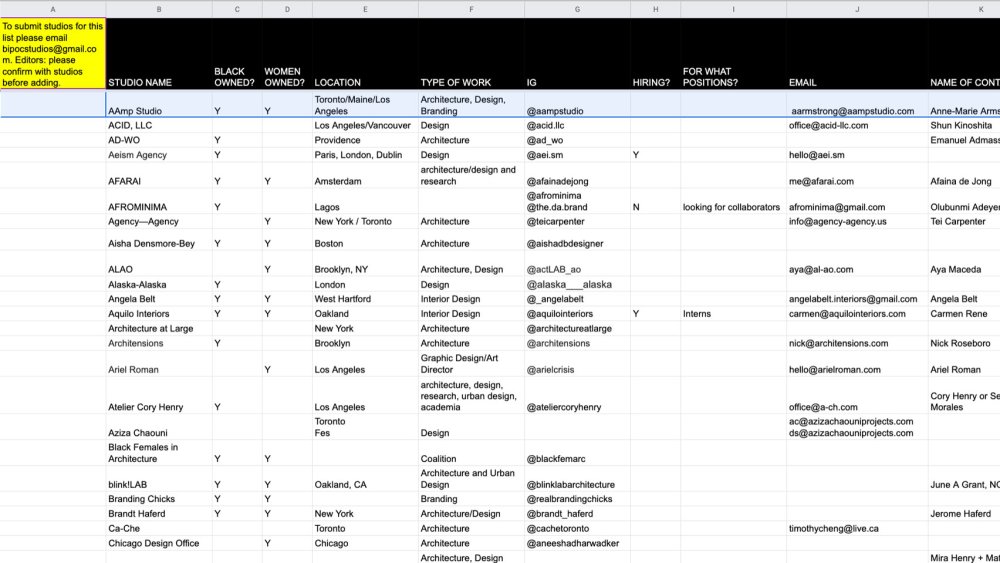1000x563 pixels.
Task: Select the Agency—Agency cell
Action: [159, 221]
